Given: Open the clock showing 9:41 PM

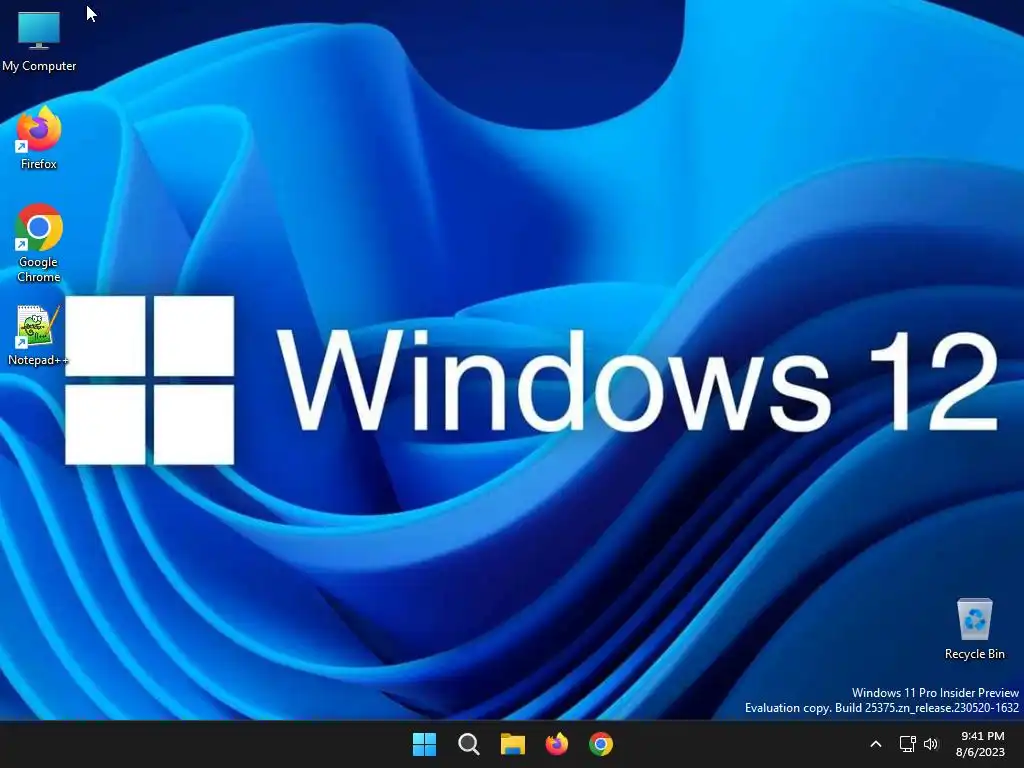Looking at the screenshot, I should point(982,736).
